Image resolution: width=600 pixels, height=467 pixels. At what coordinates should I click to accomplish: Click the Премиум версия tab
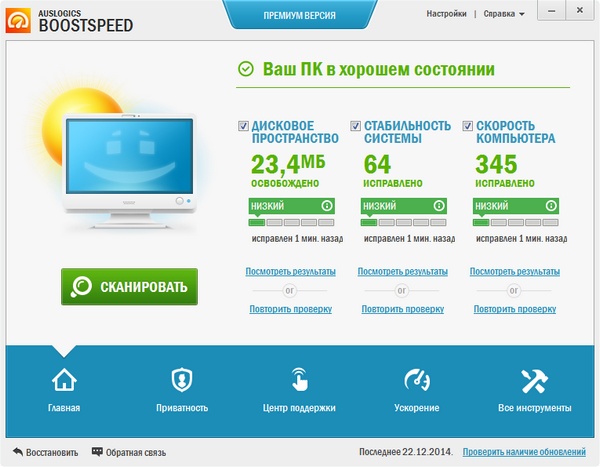point(300,17)
